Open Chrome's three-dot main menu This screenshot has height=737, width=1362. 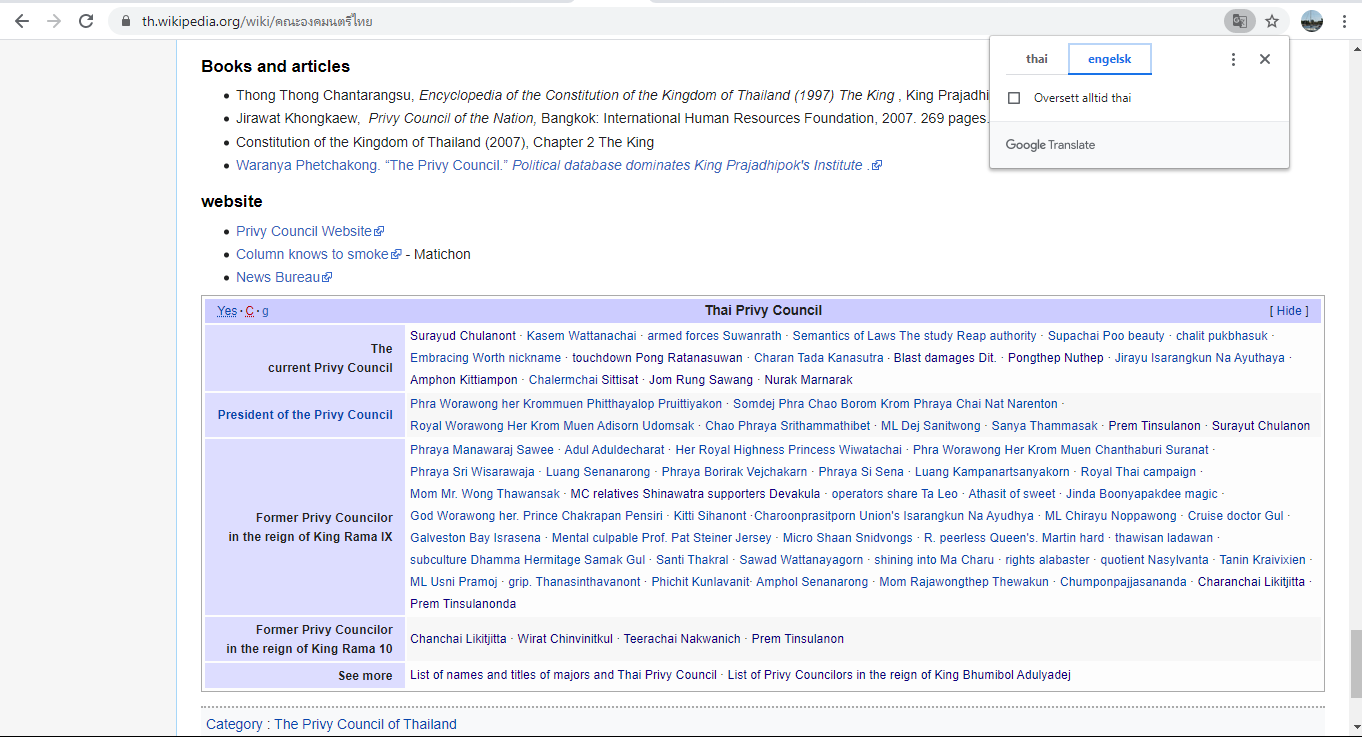tap(1344, 21)
